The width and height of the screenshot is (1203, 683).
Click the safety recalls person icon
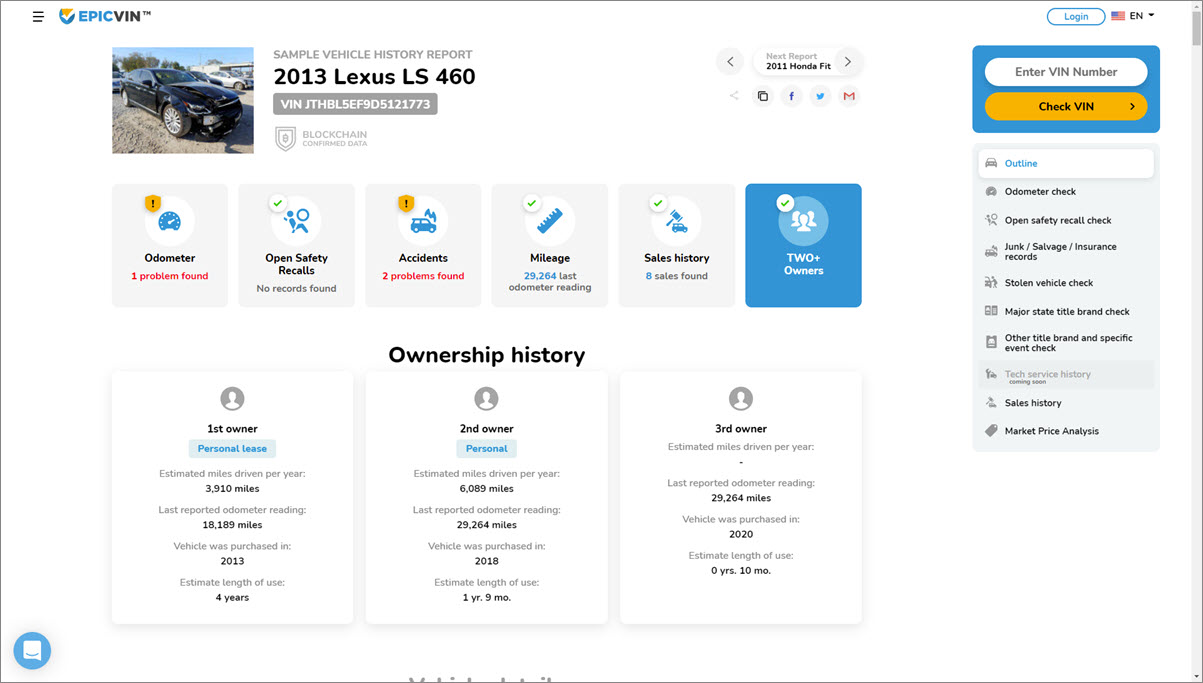[296, 221]
